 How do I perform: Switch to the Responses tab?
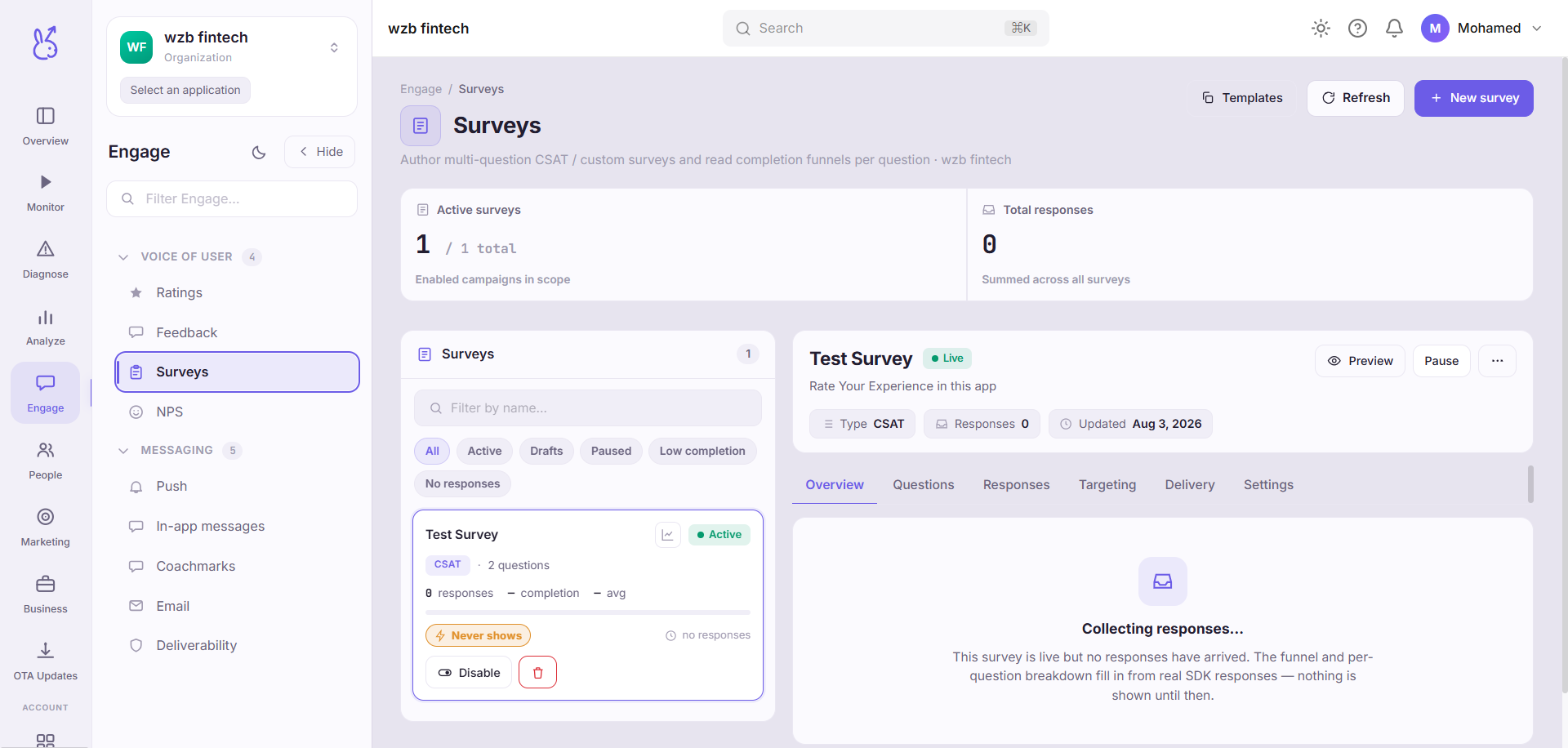pos(1016,485)
